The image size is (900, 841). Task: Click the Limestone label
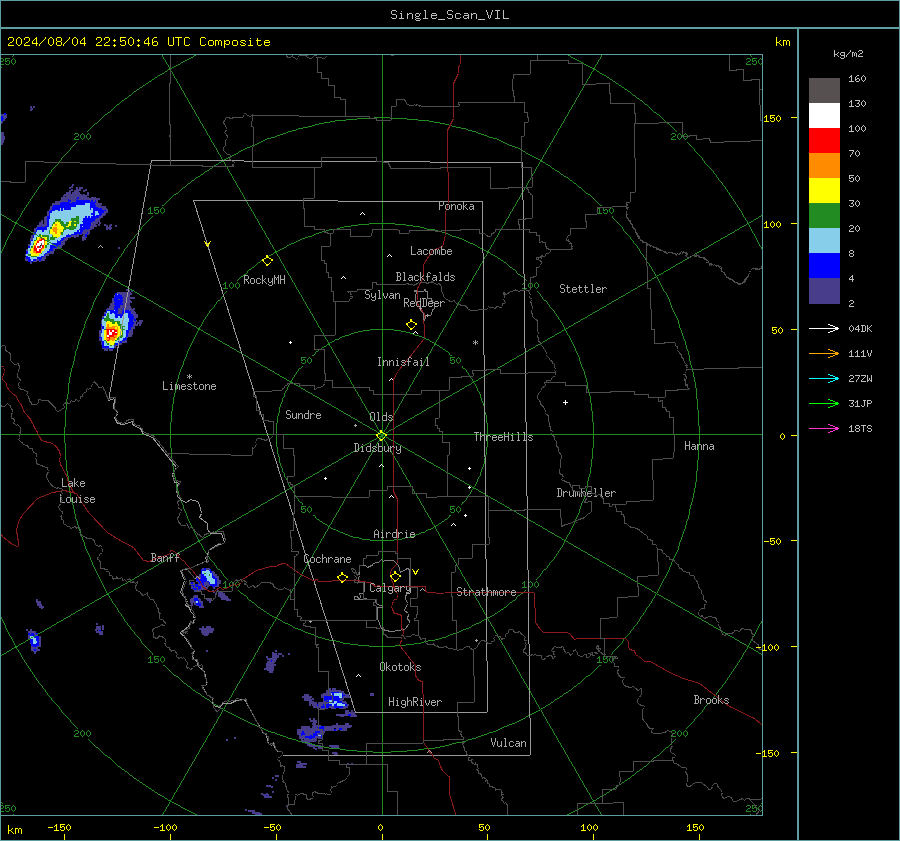189,386
